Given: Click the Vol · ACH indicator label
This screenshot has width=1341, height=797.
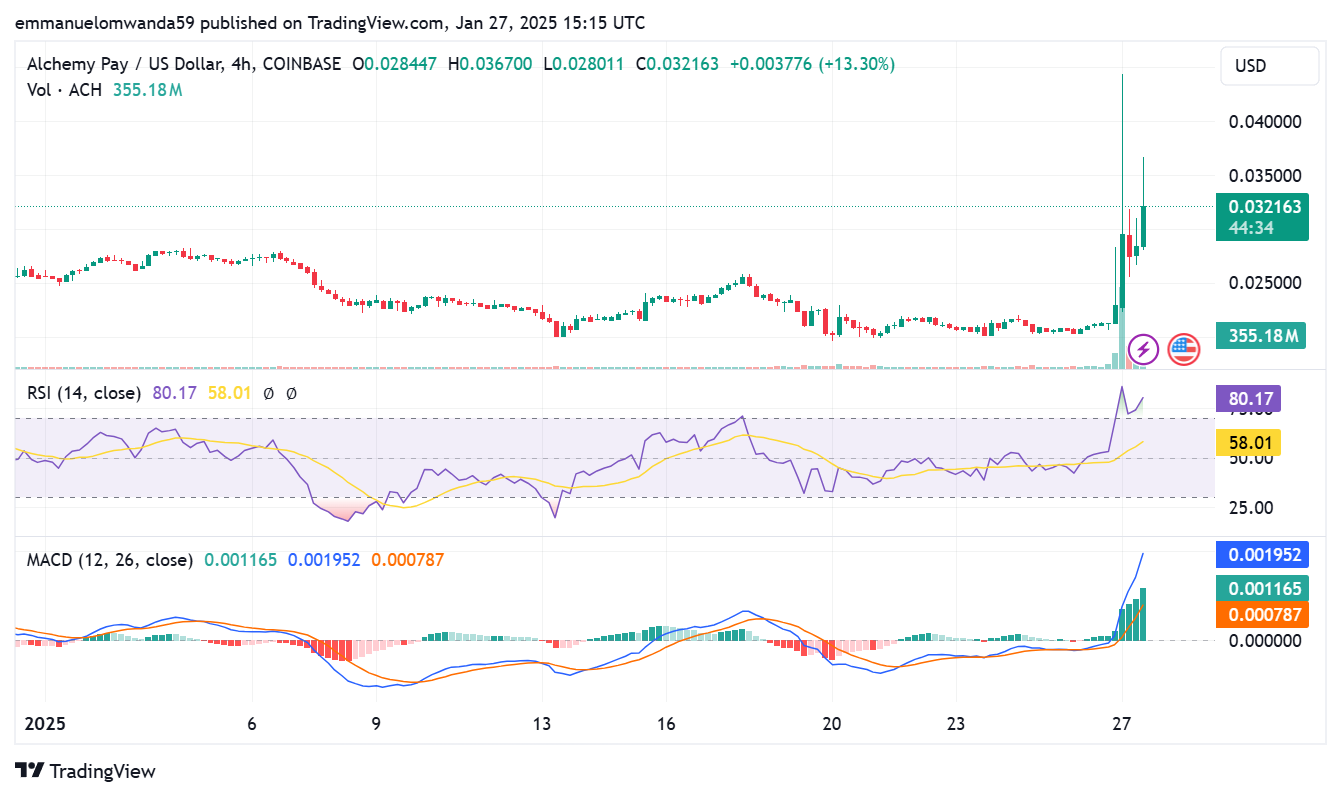Looking at the screenshot, I should 64,90.
